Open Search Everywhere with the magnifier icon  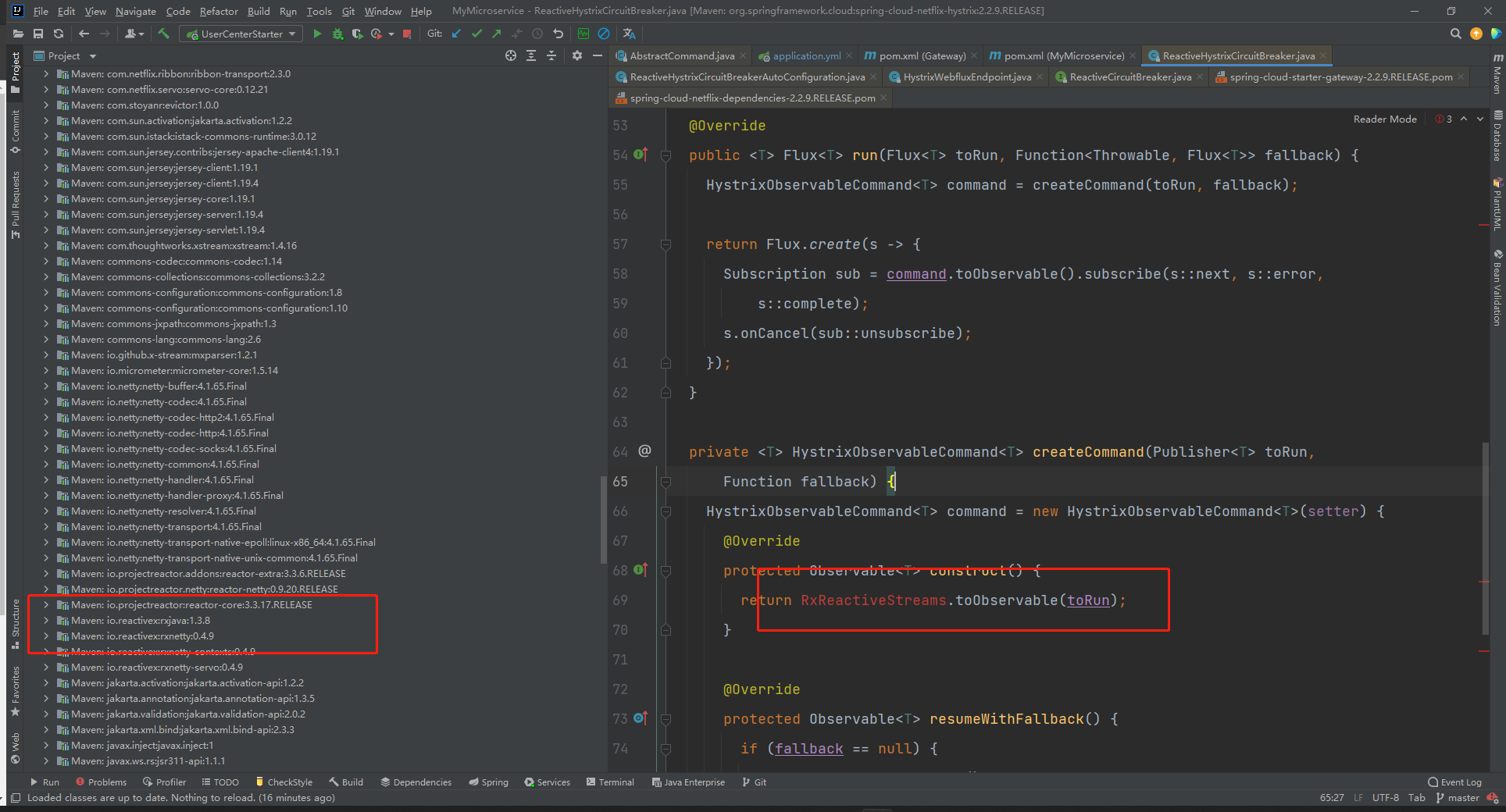[1454, 34]
